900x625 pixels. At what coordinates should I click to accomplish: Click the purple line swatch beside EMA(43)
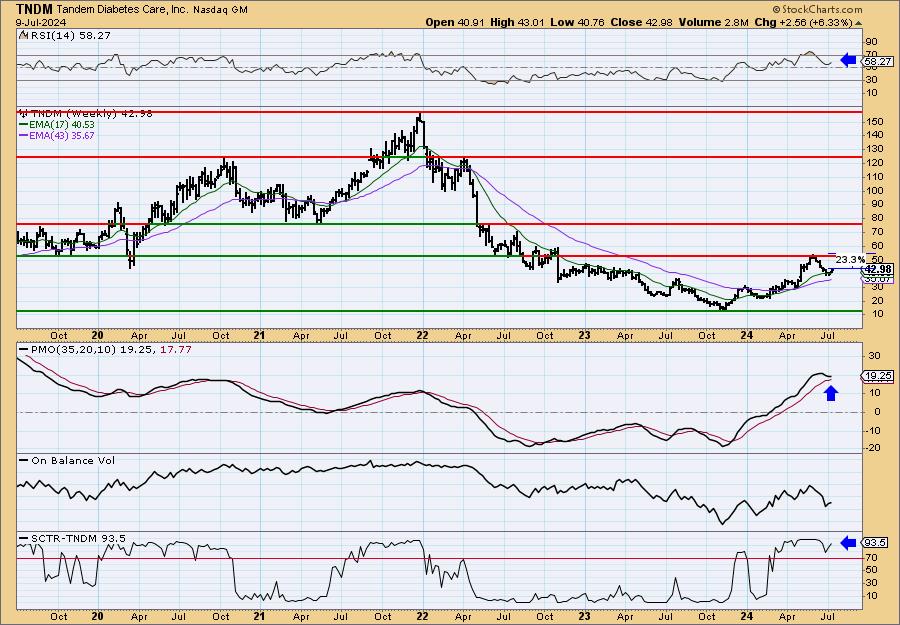[x=25, y=135]
